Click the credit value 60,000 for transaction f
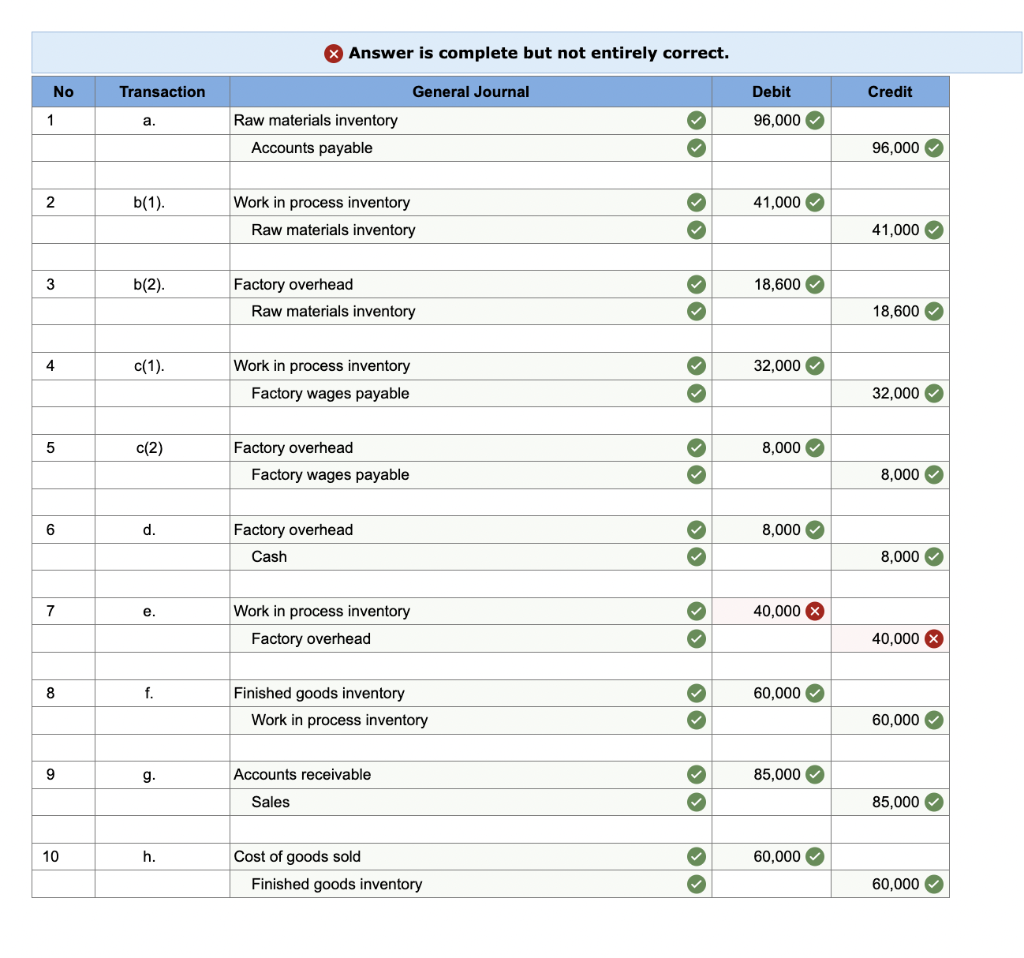This screenshot has height=958, width=1024. pos(895,720)
